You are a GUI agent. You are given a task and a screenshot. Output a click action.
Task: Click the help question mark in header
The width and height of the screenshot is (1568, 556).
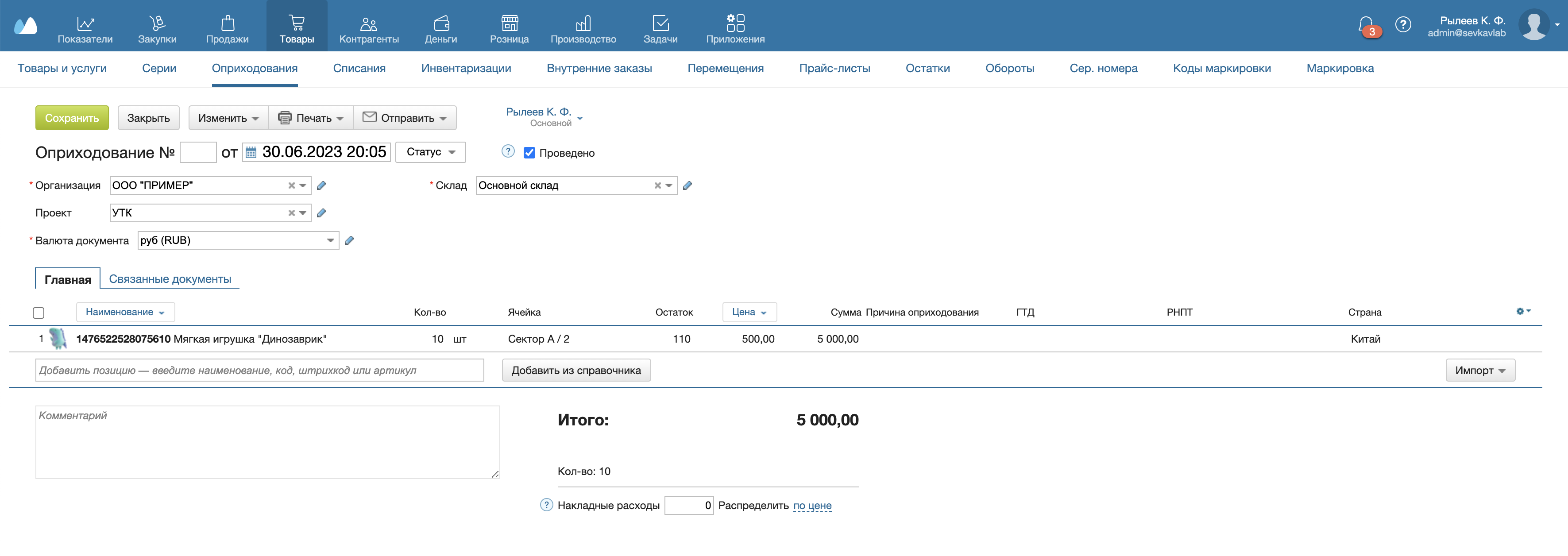click(1403, 25)
